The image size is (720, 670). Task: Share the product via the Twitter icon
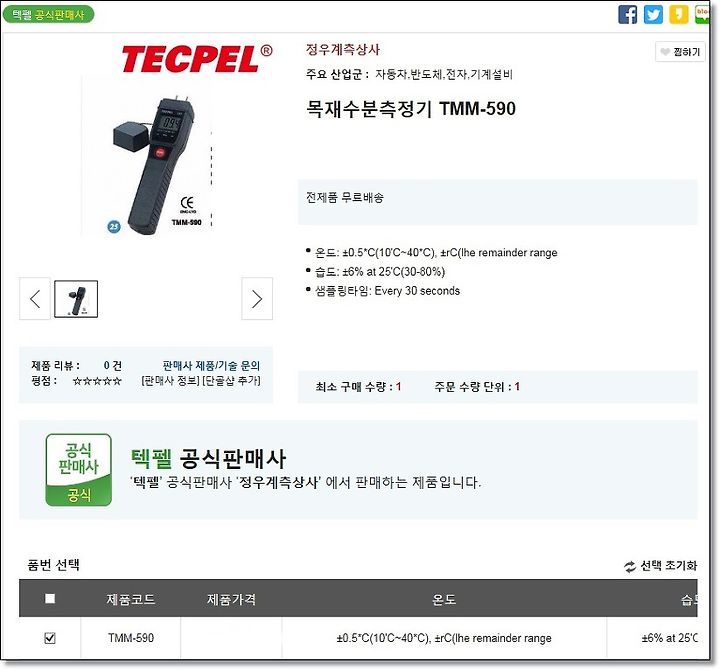(x=653, y=14)
